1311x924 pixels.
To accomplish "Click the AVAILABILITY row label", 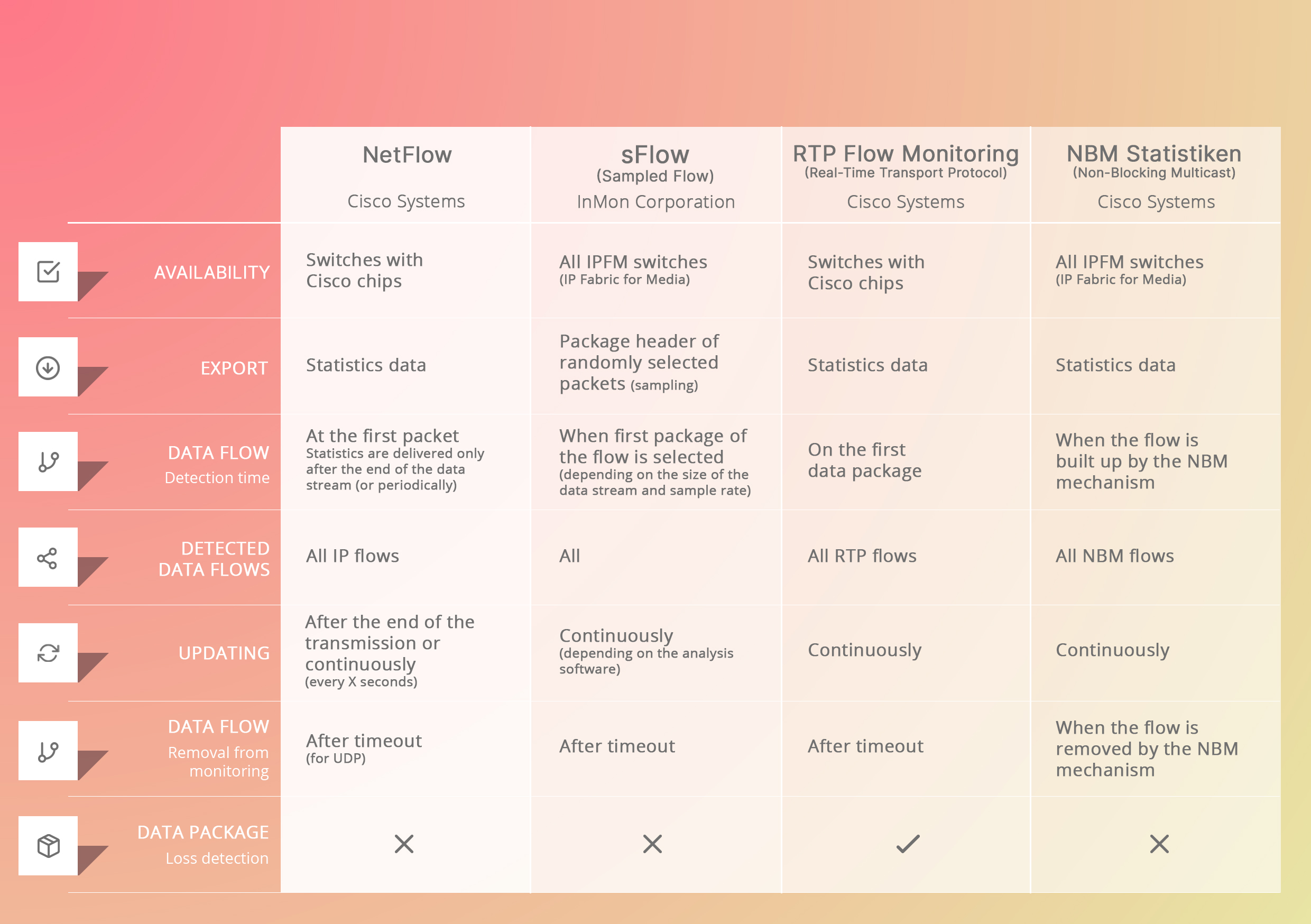I will [x=212, y=272].
